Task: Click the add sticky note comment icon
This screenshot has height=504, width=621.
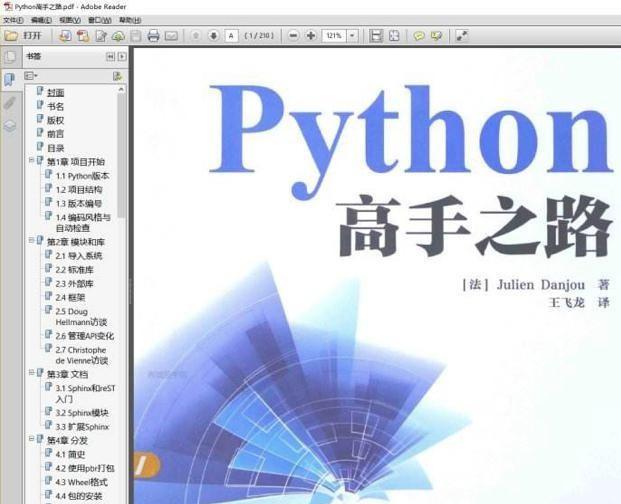Action: (x=419, y=36)
